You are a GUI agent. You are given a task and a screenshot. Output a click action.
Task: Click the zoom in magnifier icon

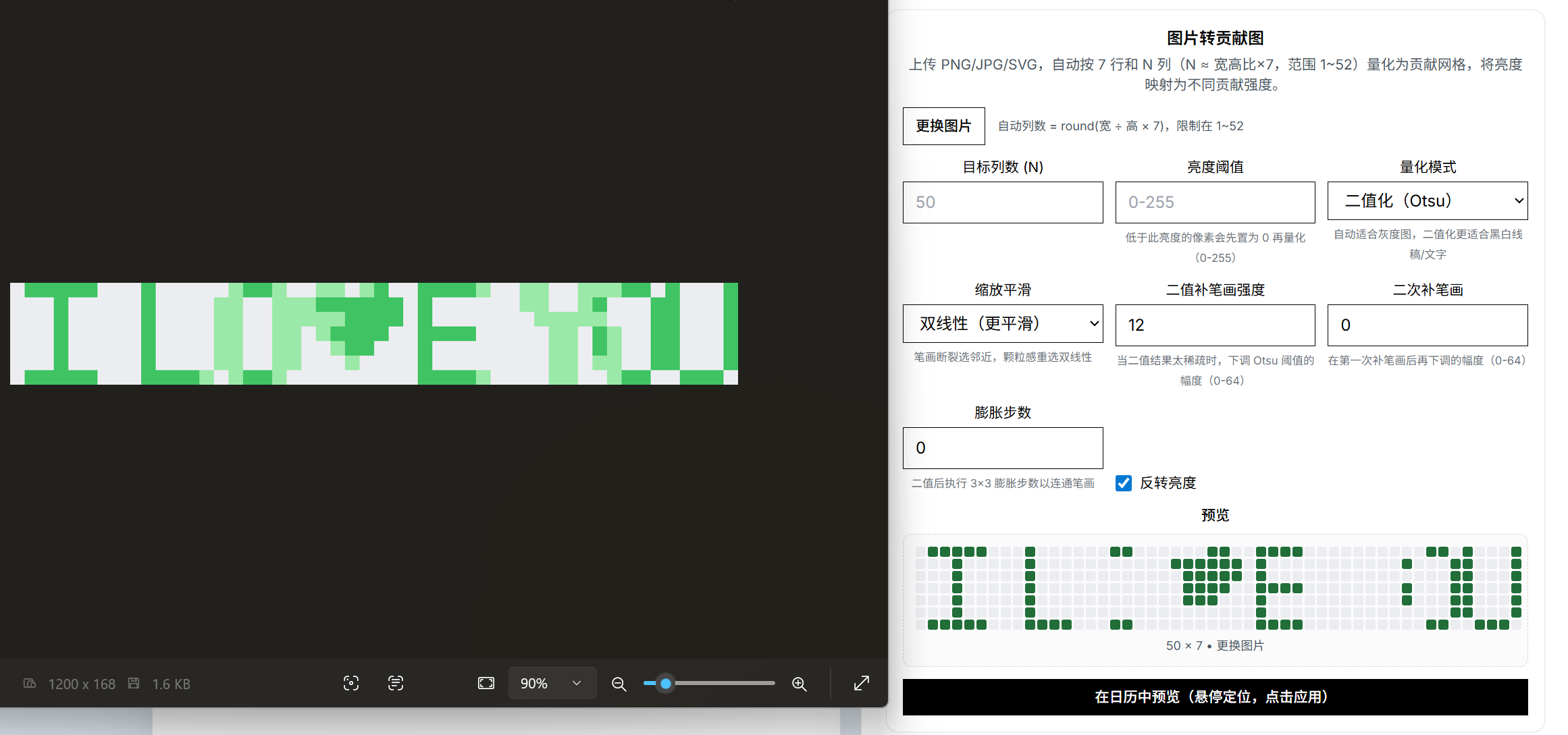tap(800, 684)
